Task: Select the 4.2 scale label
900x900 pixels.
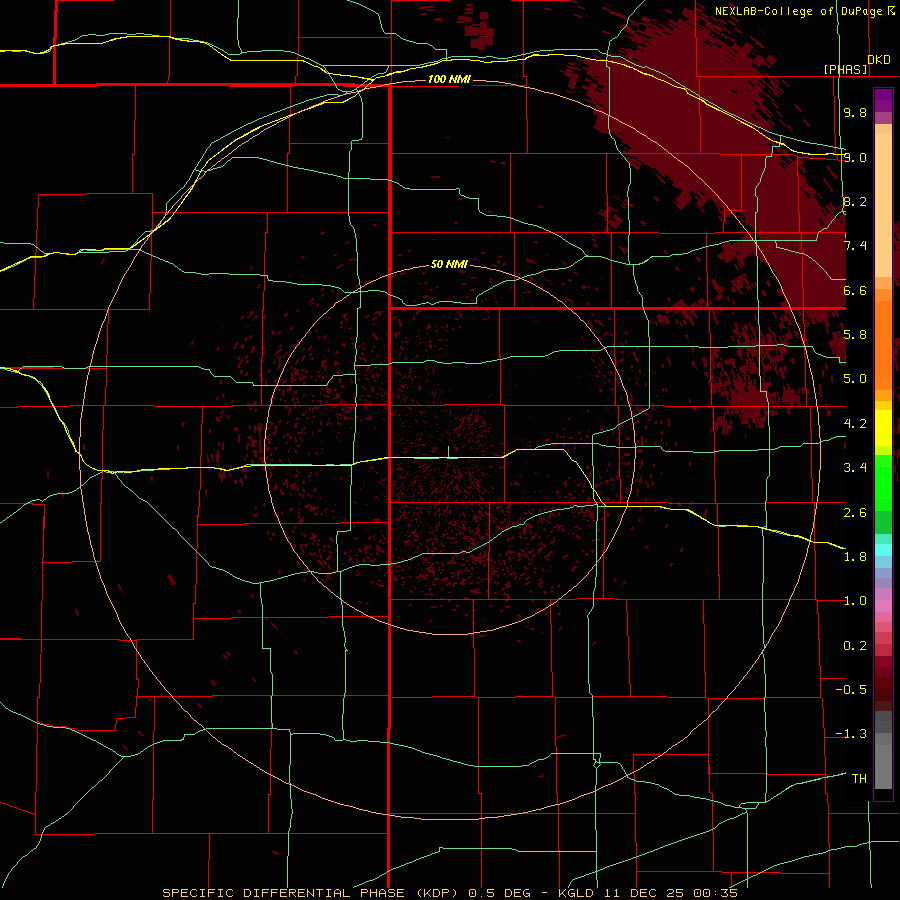Action: point(855,424)
